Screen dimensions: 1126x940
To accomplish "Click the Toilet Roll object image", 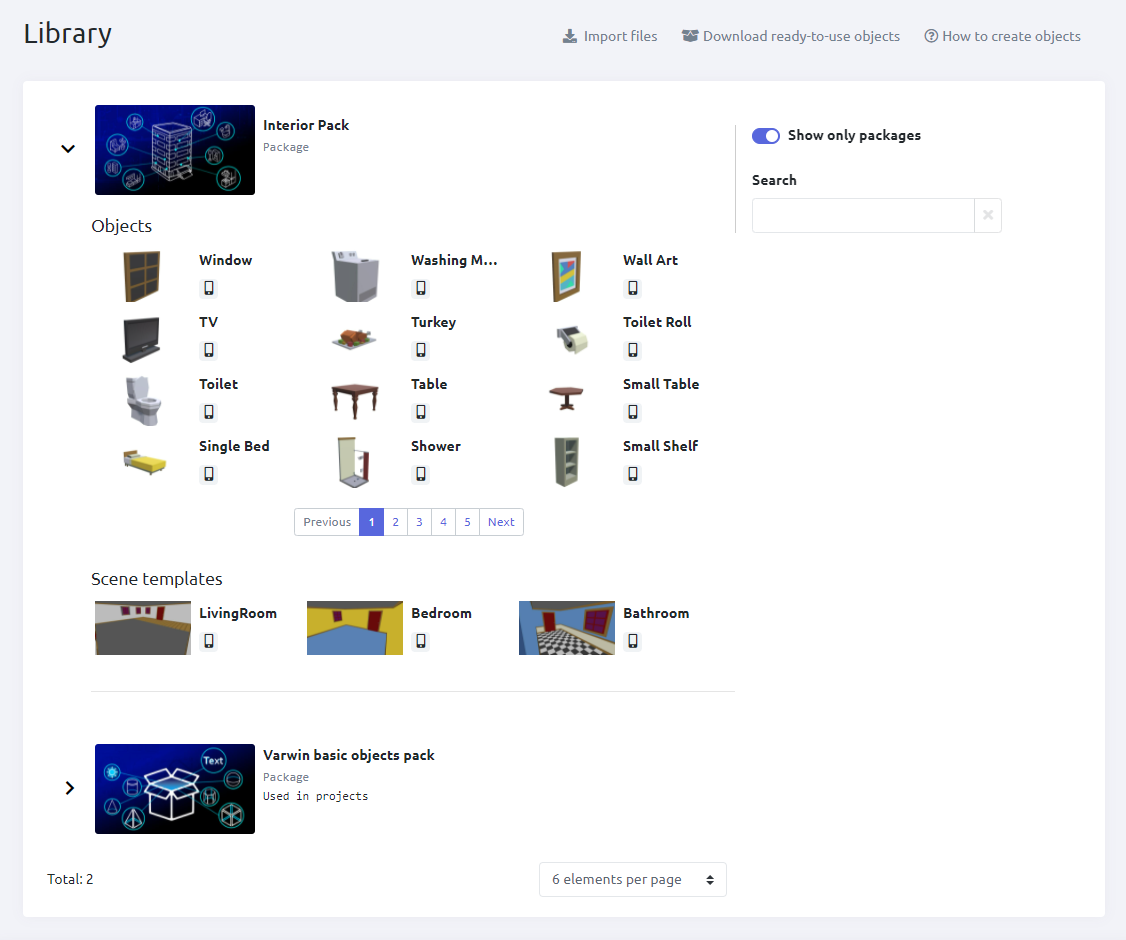I will [x=567, y=339].
